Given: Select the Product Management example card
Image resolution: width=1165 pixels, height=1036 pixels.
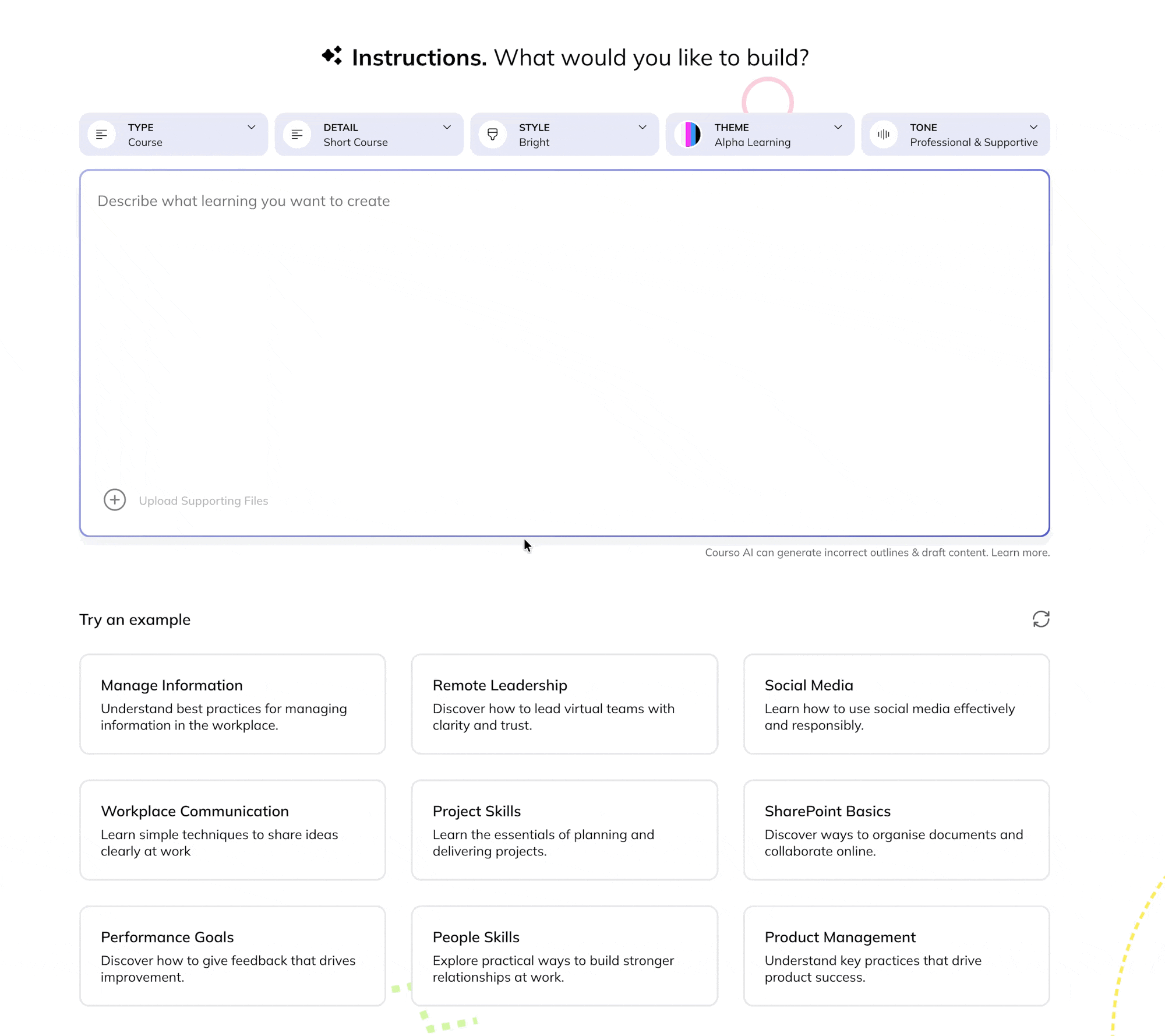Looking at the screenshot, I should 896,956.
